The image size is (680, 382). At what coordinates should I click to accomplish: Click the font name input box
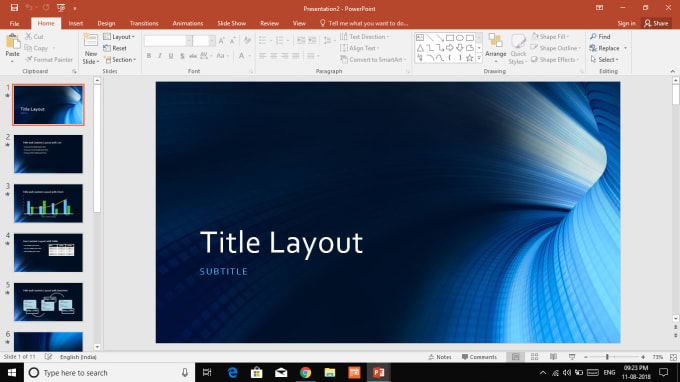coord(165,41)
